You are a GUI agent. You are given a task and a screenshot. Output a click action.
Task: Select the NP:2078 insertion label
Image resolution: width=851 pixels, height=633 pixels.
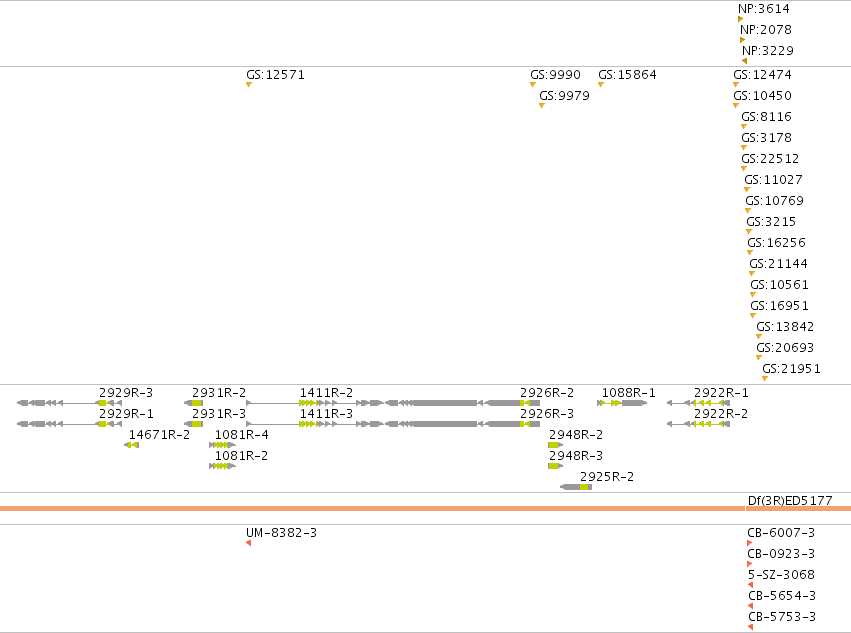[766, 30]
